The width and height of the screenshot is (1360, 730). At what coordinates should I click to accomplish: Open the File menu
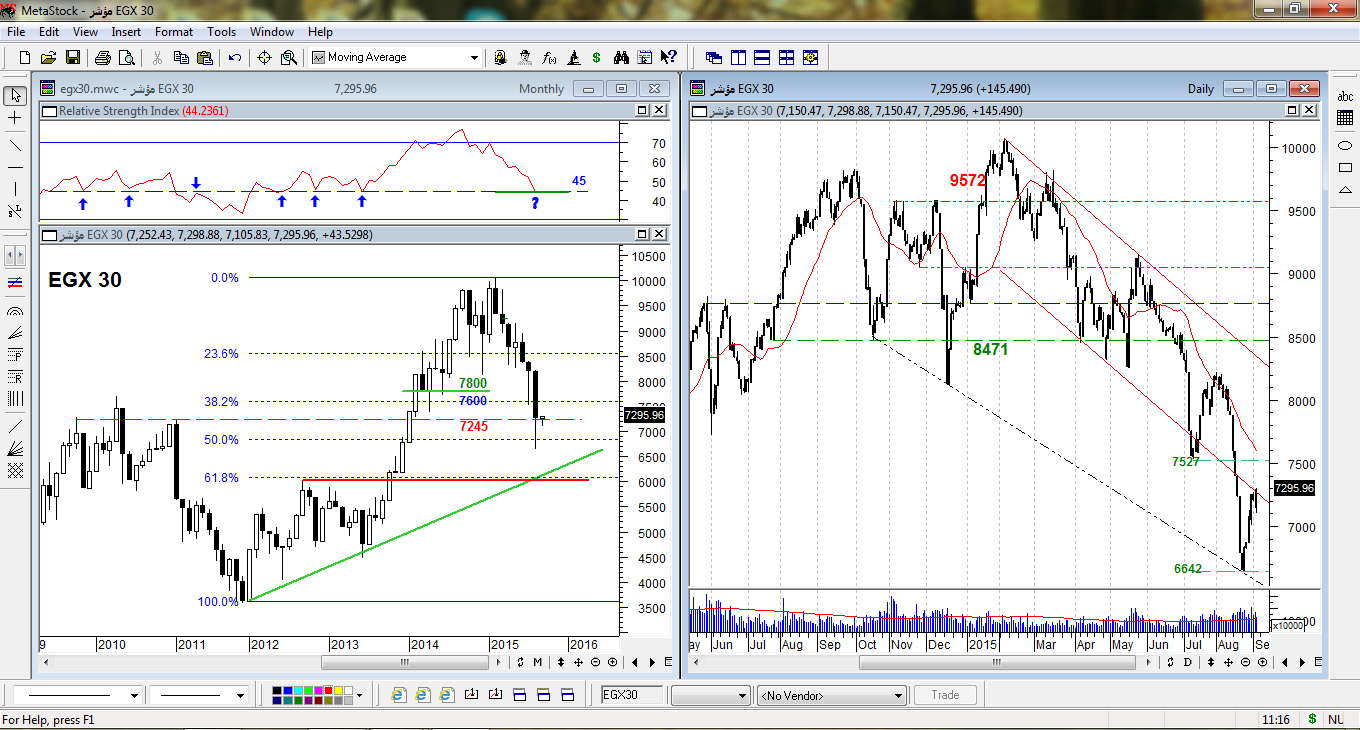[x=16, y=32]
